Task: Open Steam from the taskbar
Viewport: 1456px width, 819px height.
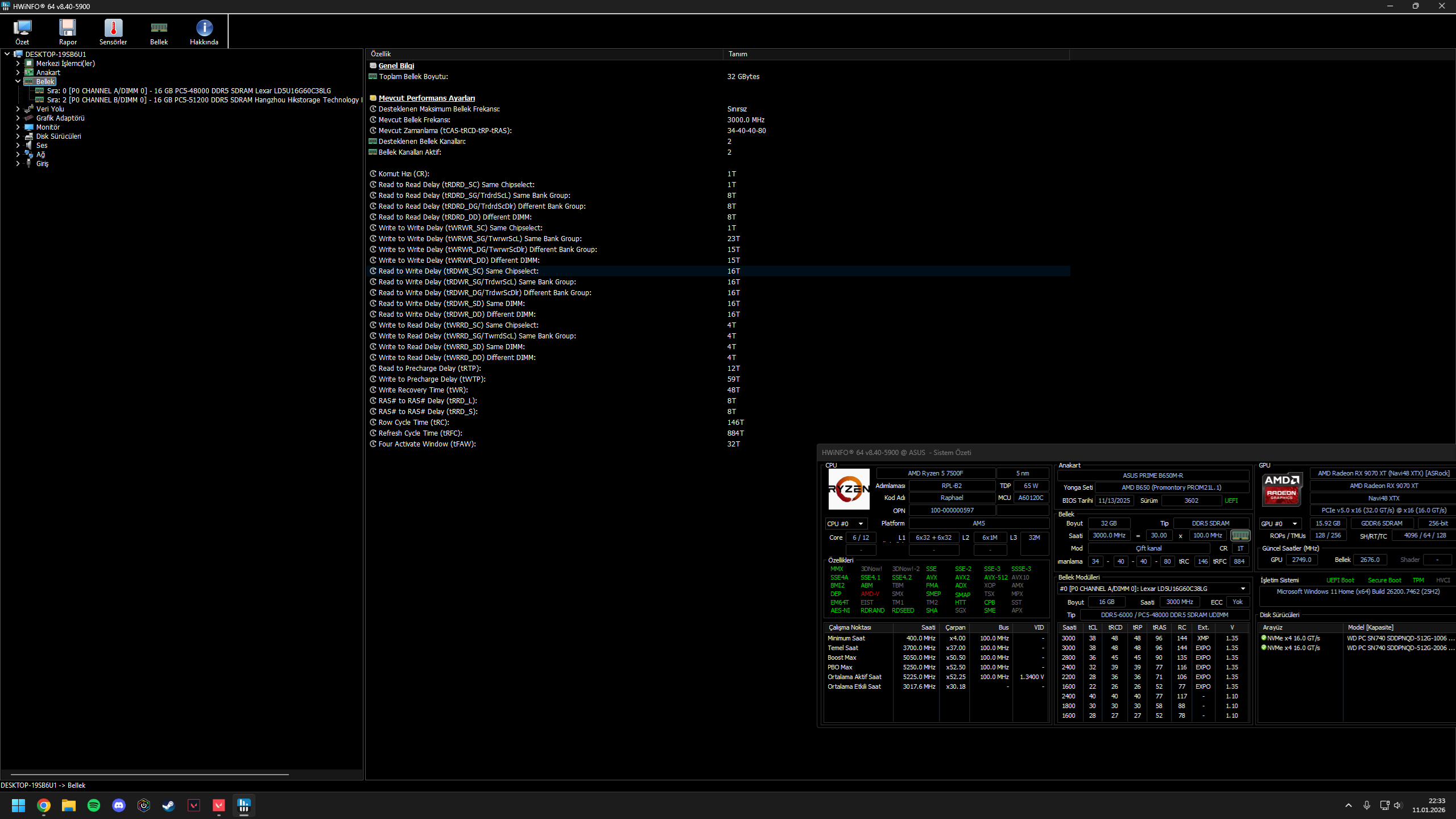Action: pyautogui.click(x=169, y=805)
